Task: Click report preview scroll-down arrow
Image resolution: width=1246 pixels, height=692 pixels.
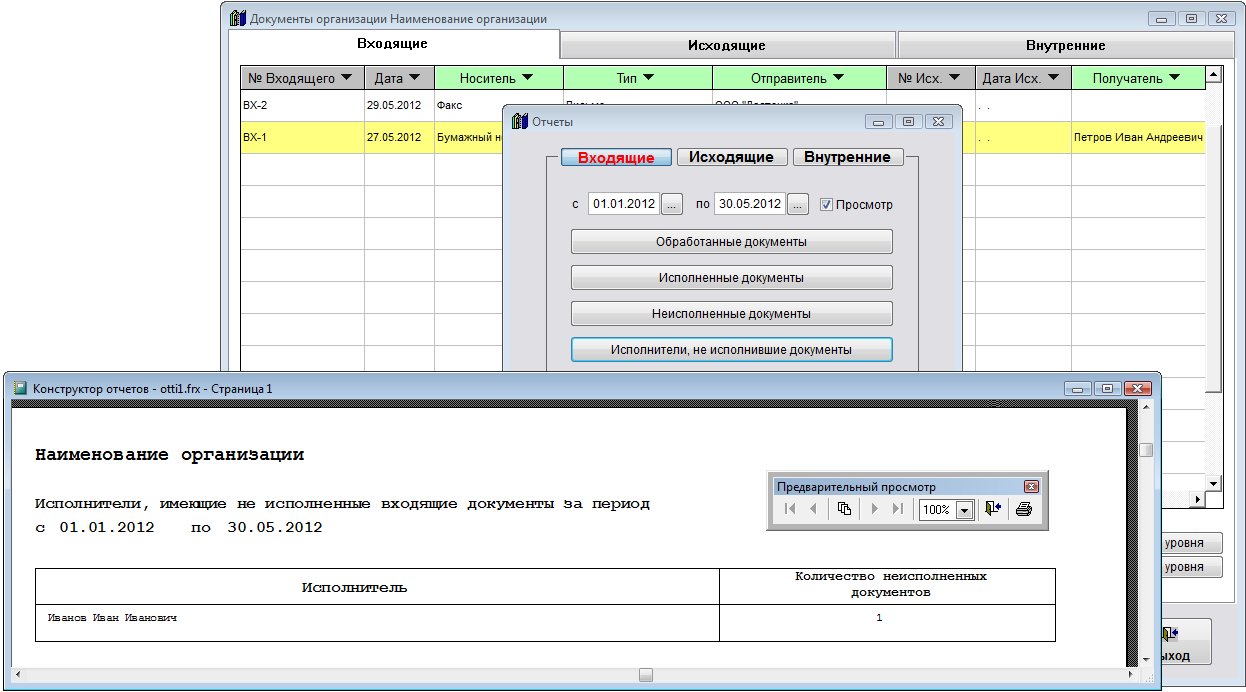Action: pos(1146,659)
